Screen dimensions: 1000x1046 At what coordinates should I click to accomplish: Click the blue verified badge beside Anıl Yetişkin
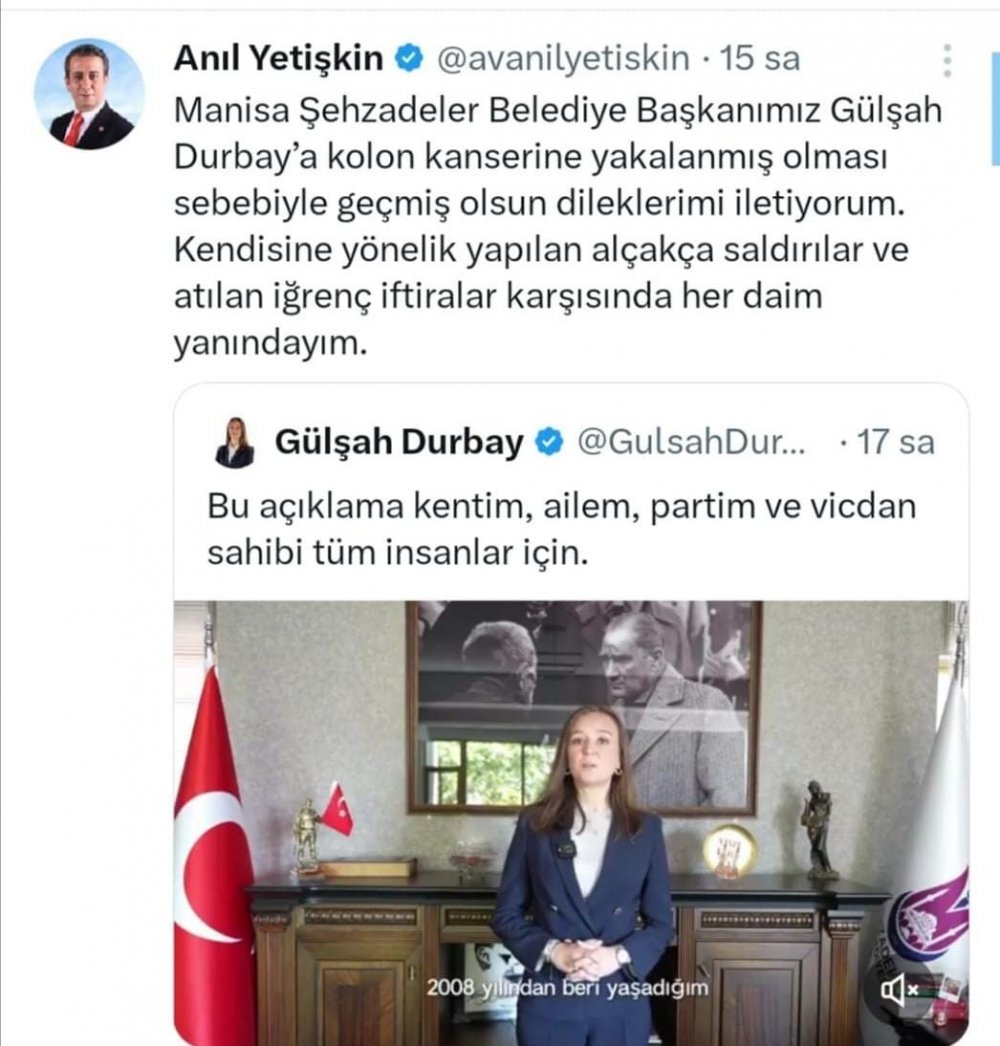click(409, 58)
